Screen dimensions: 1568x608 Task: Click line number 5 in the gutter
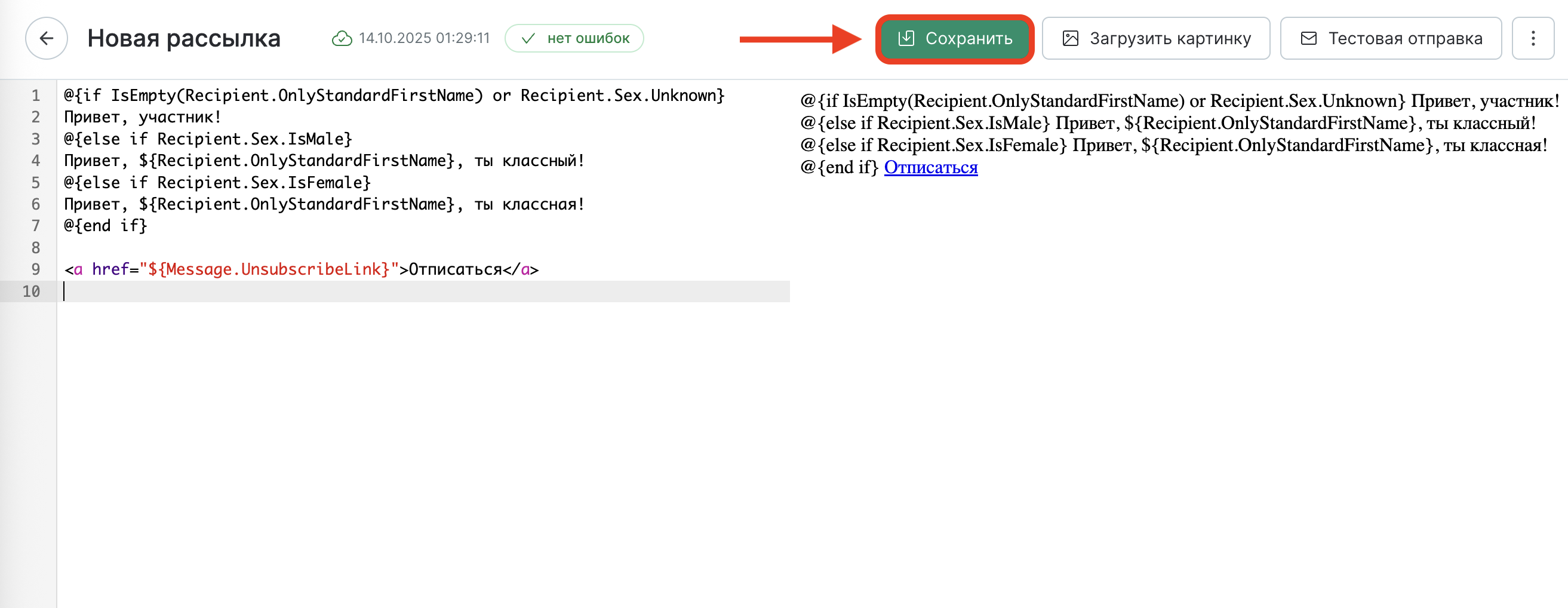coord(35,183)
